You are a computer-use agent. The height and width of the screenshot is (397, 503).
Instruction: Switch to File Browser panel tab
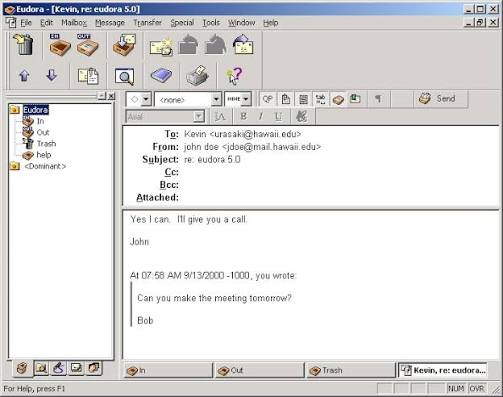point(41,368)
